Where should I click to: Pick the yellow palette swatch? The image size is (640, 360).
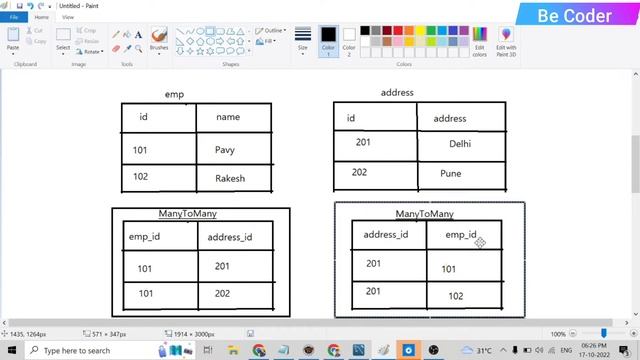click(x=420, y=30)
